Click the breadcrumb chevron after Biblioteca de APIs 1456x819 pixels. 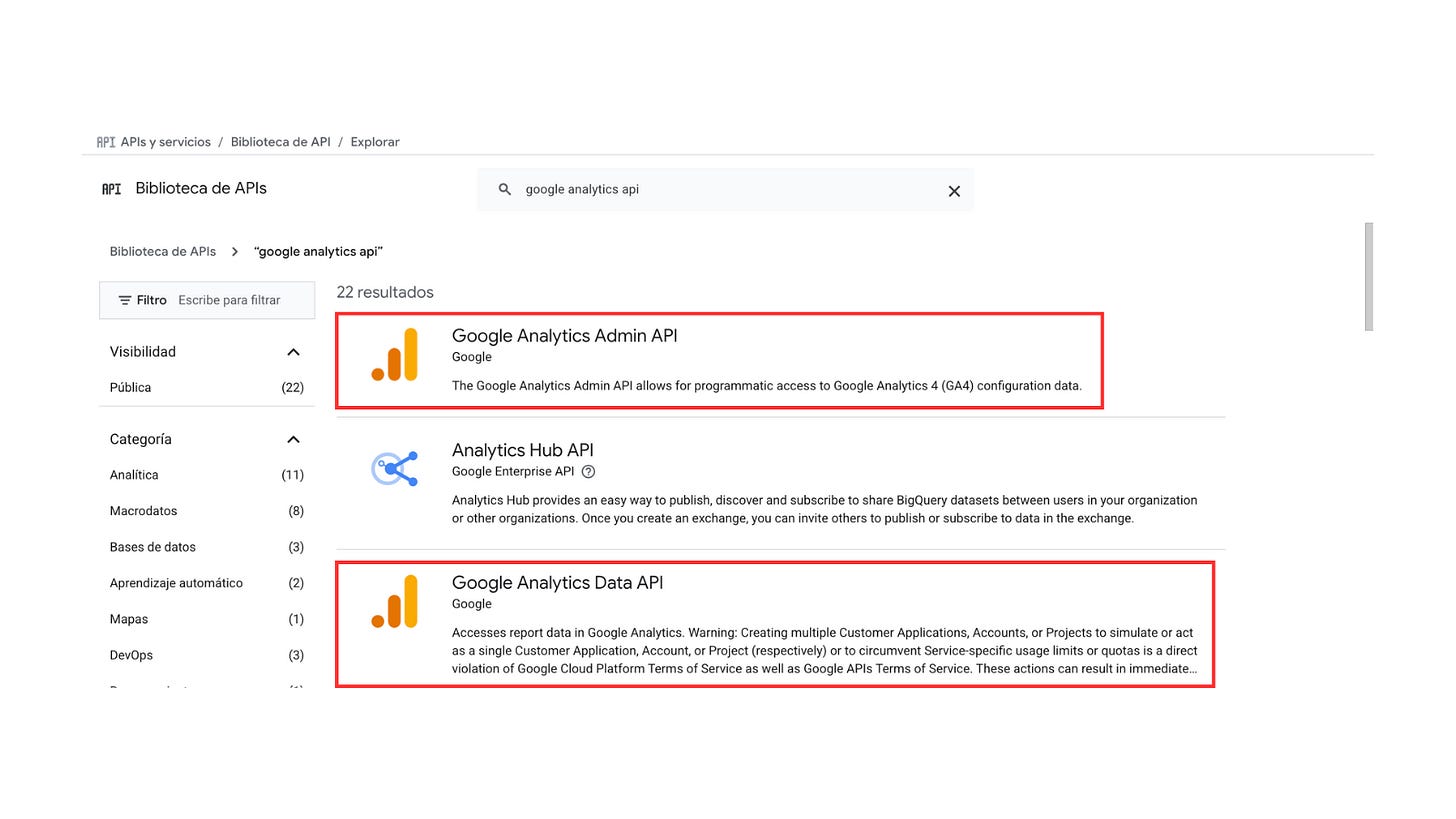(235, 252)
